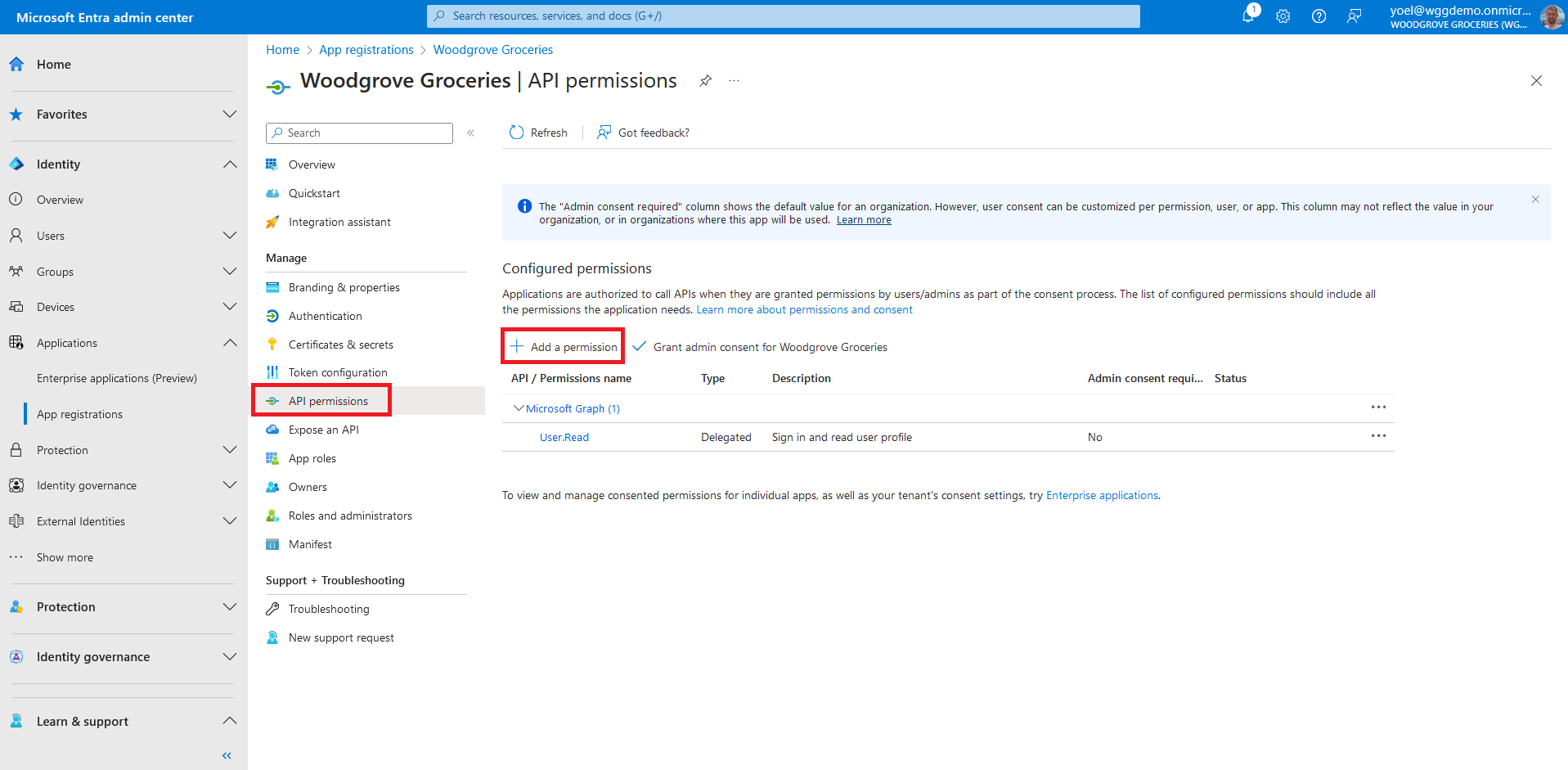The height and width of the screenshot is (770, 1568).
Task: Open the notifications bell icon
Action: 1248,16
